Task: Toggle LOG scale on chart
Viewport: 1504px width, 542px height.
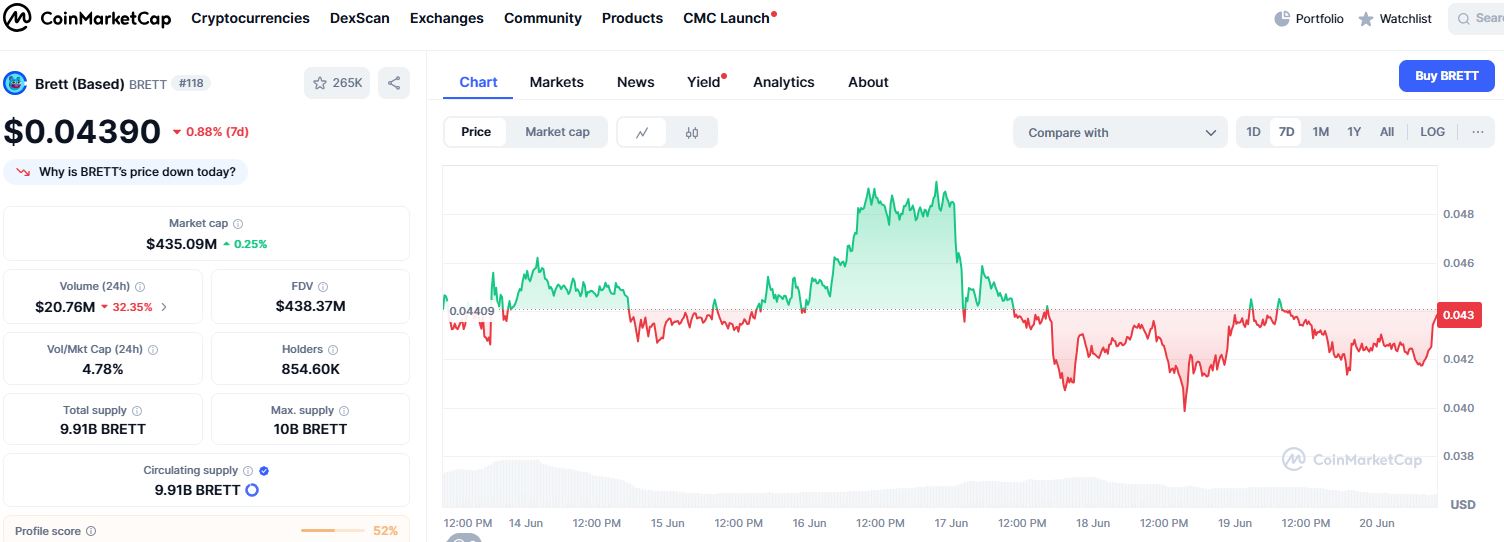Action: pyautogui.click(x=1432, y=132)
